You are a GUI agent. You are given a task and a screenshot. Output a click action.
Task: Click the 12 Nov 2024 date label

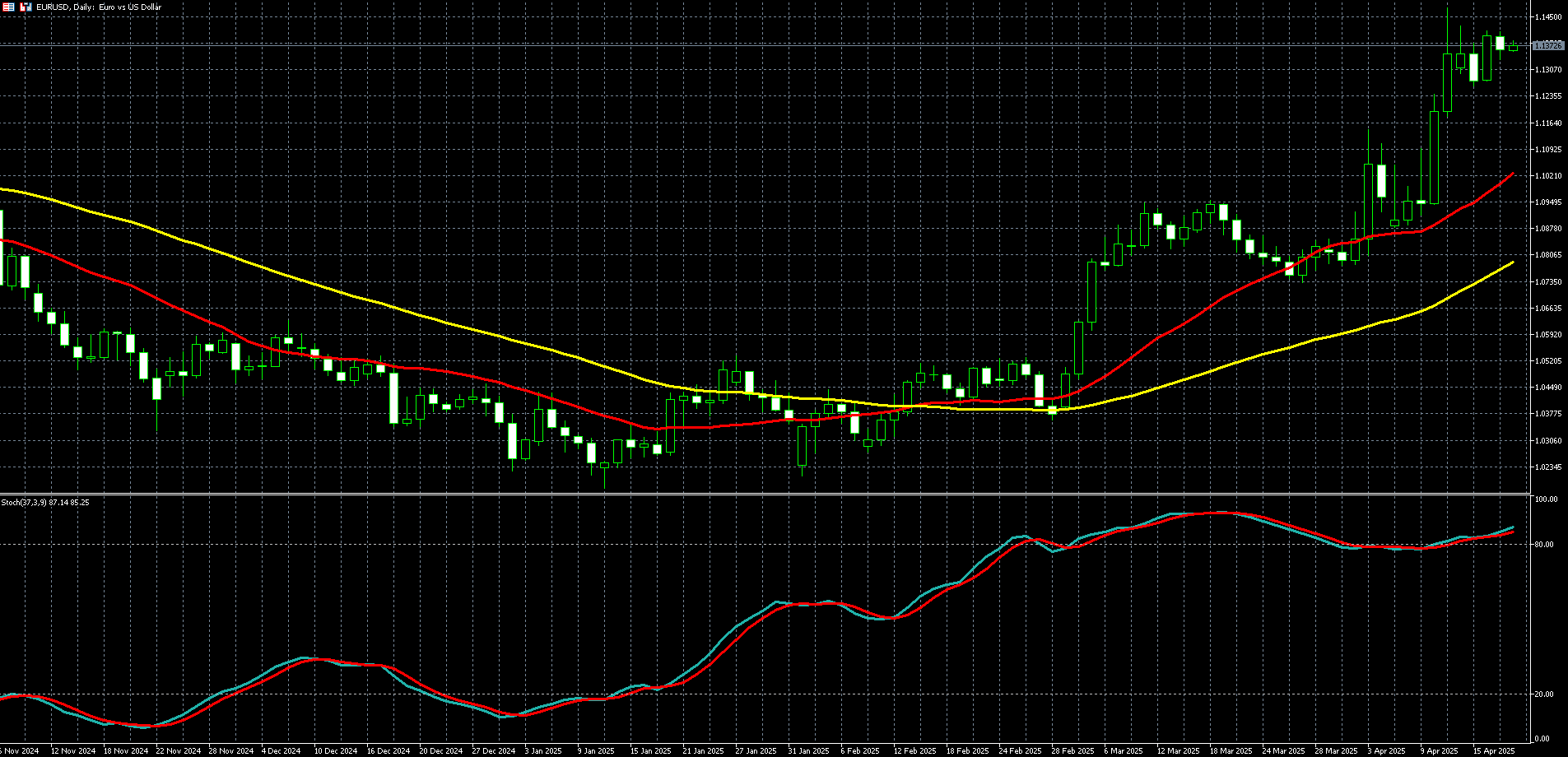[x=73, y=751]
